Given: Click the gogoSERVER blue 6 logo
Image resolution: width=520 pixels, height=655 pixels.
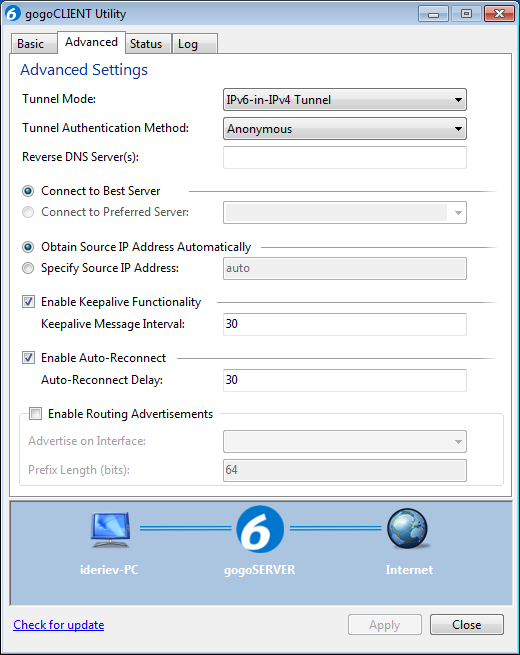Looking at the screenshot, I should (x=260, y=529).
